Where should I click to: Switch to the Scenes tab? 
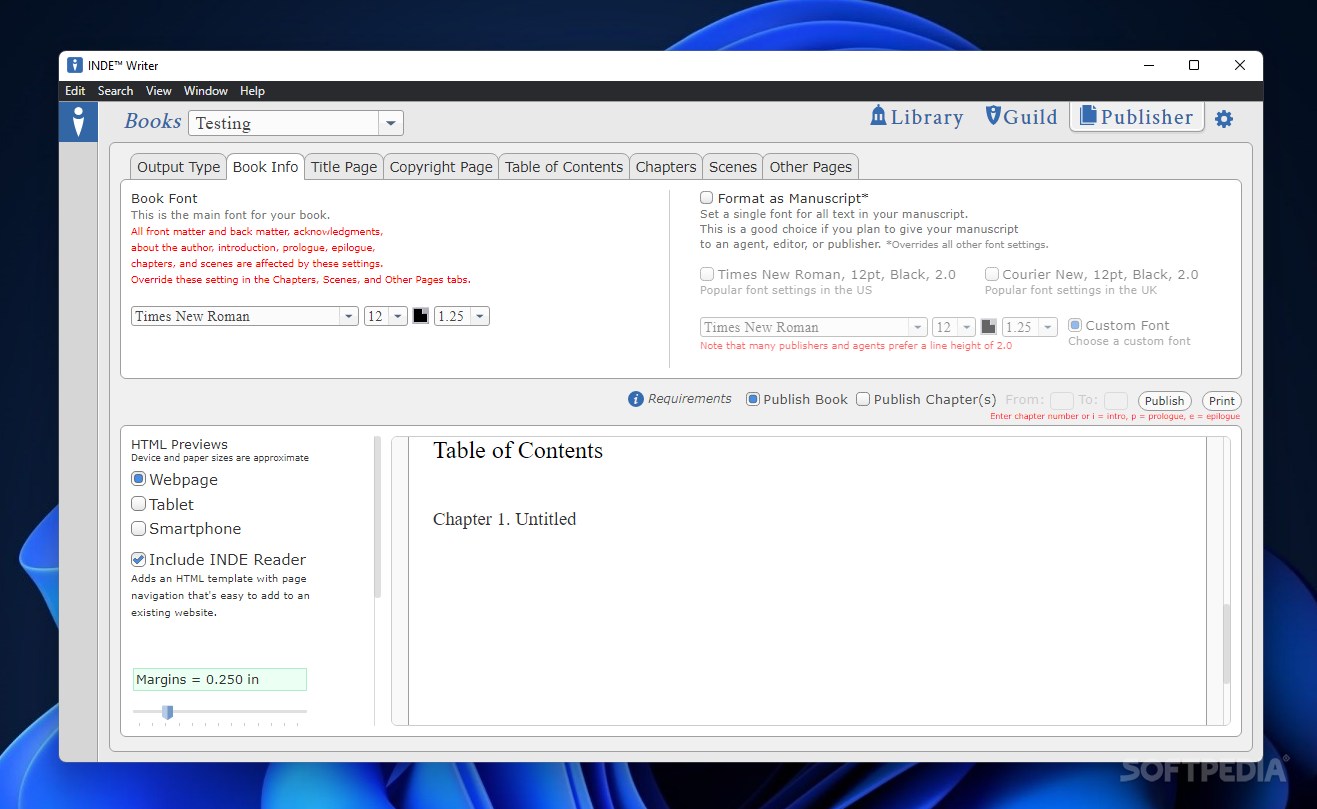coord(733,167)
